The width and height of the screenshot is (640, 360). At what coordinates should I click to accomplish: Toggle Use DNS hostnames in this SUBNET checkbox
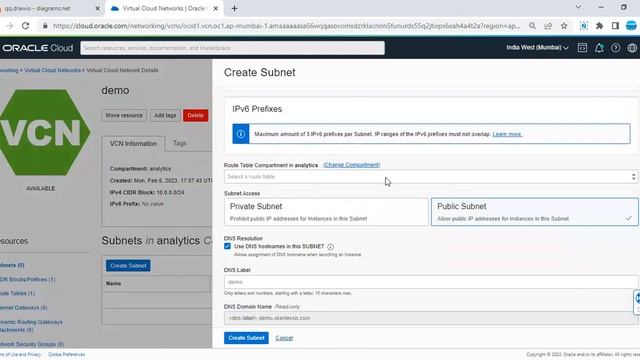click(227, 246)
